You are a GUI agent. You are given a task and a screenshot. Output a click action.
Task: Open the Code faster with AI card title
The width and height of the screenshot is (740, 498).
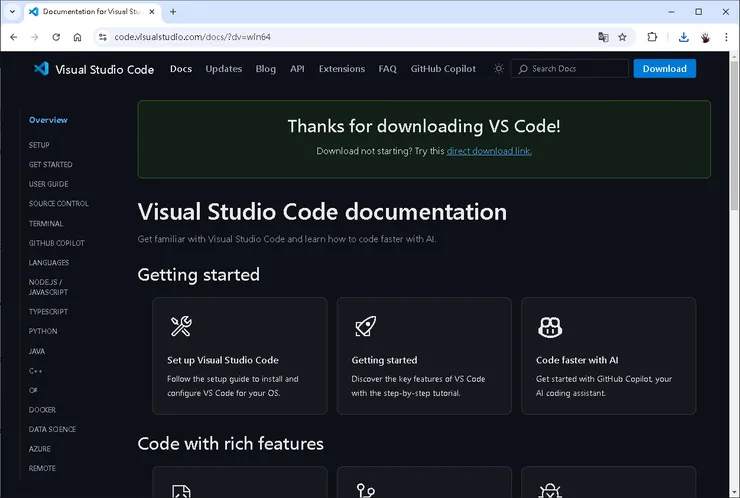coord(577,360)
